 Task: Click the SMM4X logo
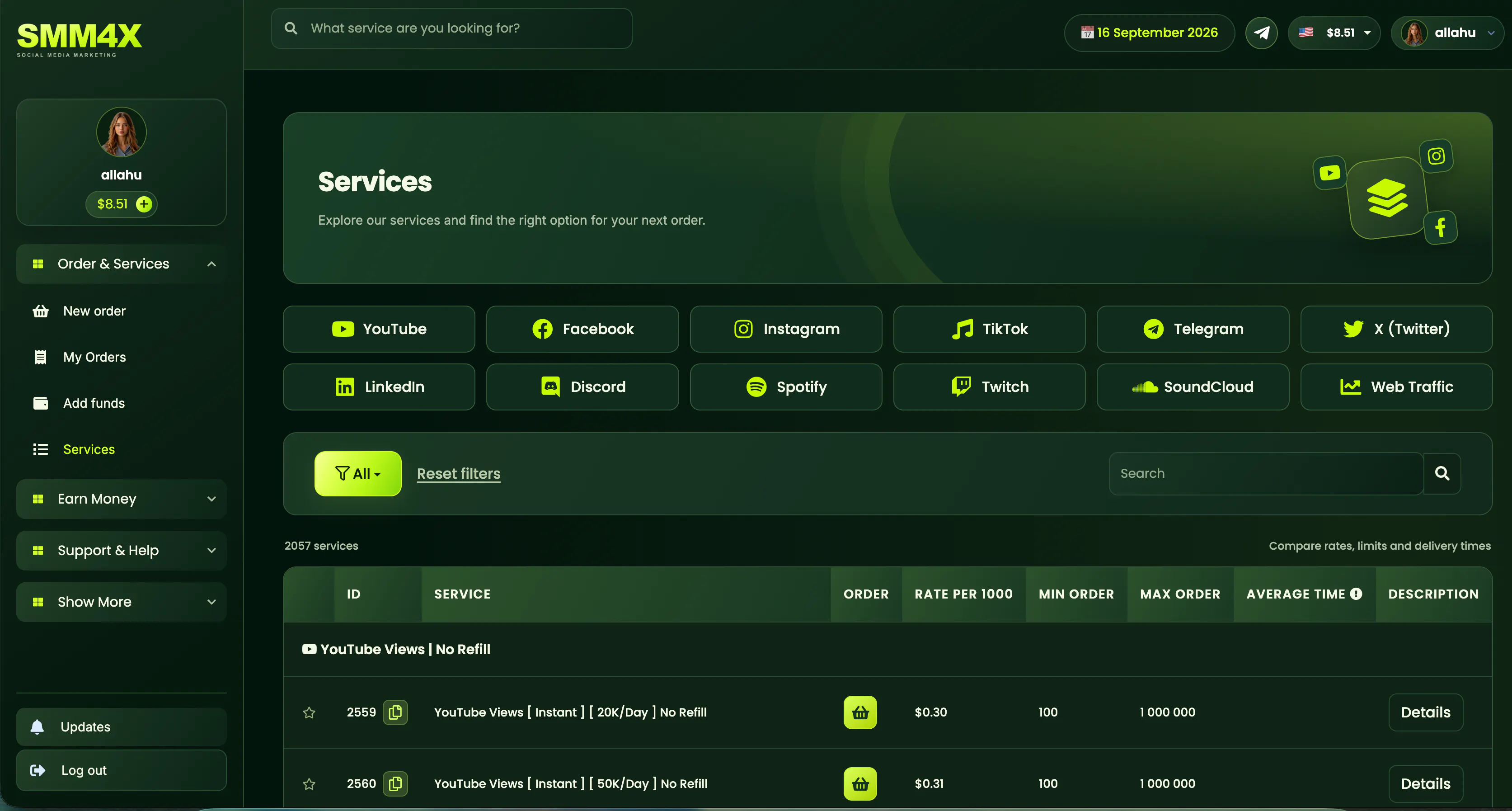coord(79,39)
